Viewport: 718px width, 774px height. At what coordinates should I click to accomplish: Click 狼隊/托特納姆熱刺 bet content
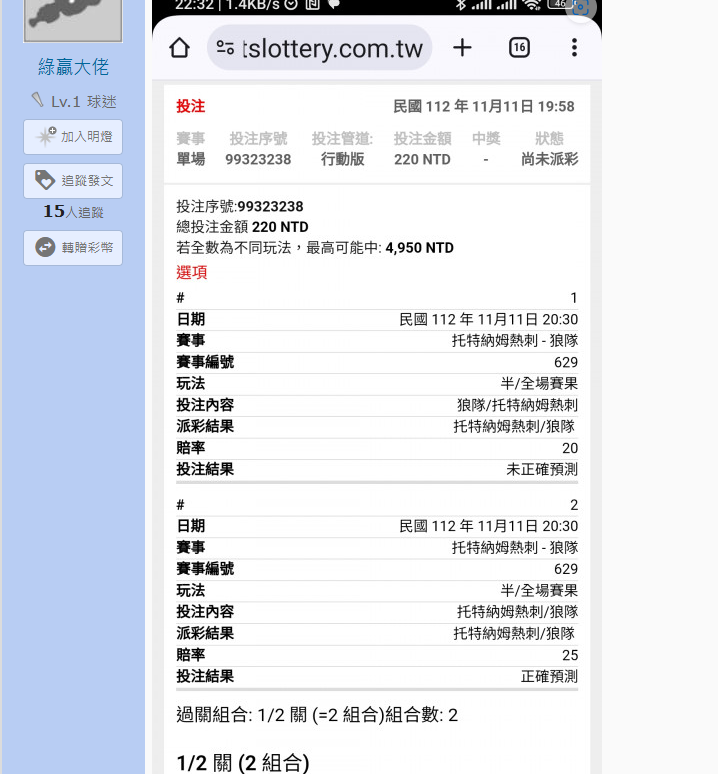coord(517,405)
